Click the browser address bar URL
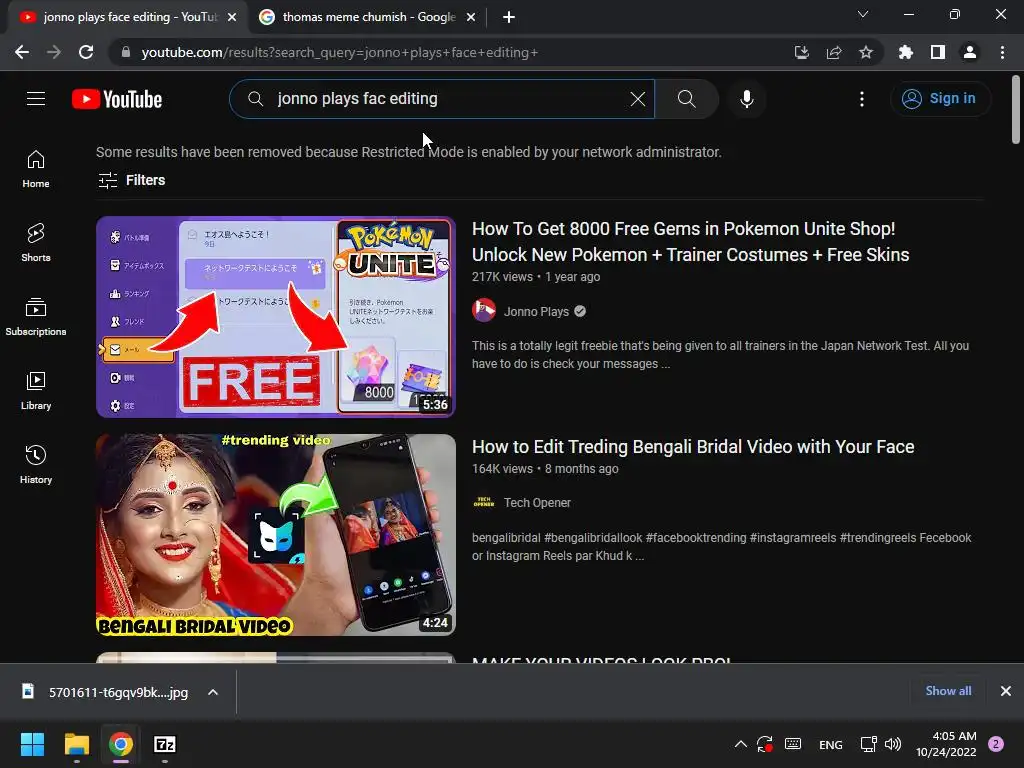This screenshot has height=768, width=1024. tap(340, 52)
